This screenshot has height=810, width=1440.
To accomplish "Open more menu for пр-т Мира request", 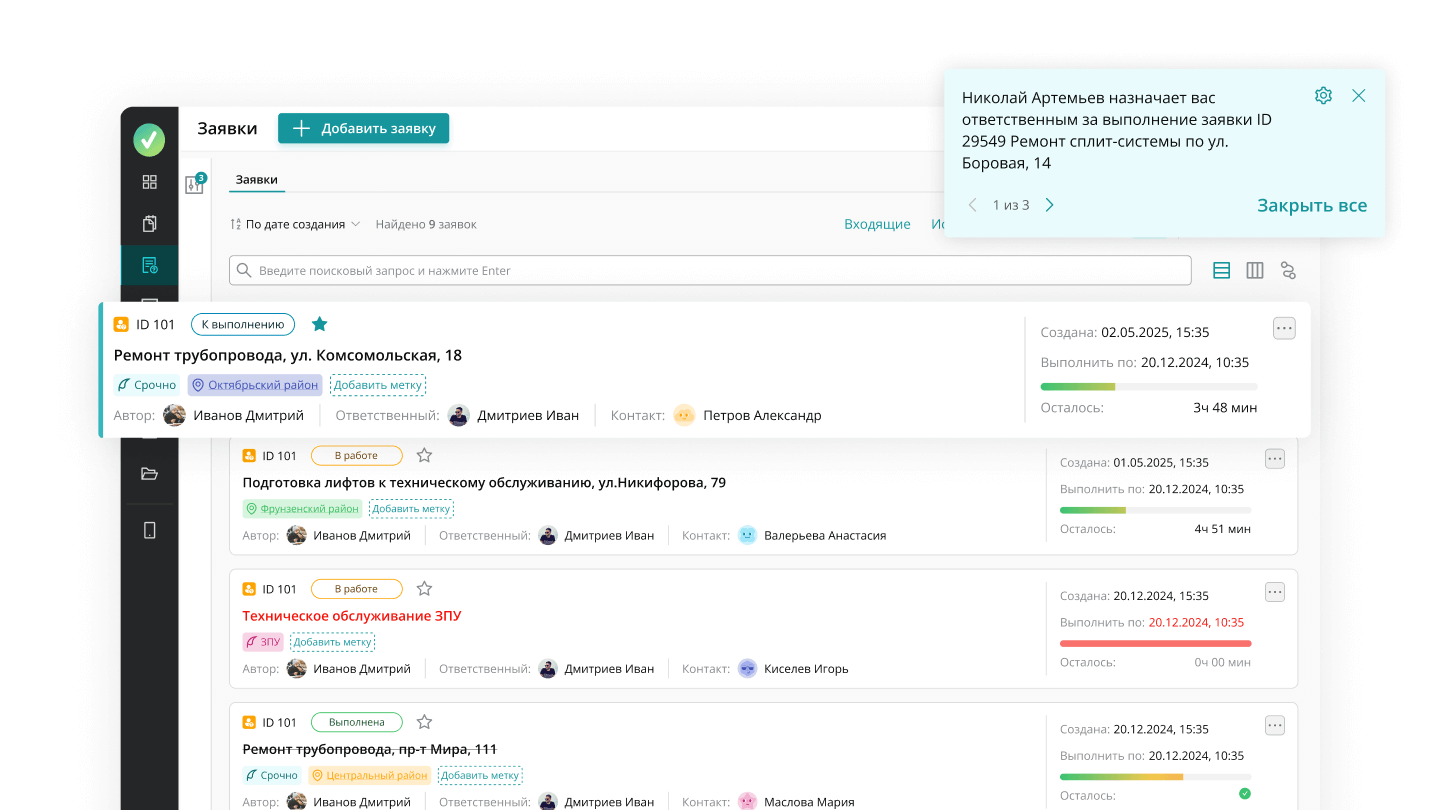I will [x=1274, y=725].
